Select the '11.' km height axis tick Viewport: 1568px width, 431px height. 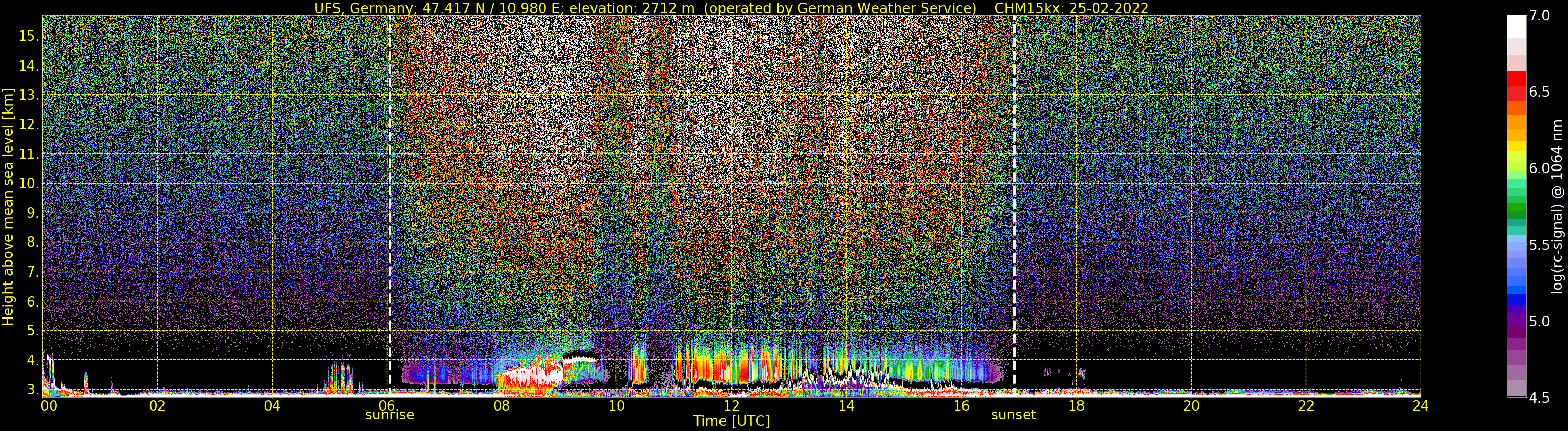coord(29,154)
